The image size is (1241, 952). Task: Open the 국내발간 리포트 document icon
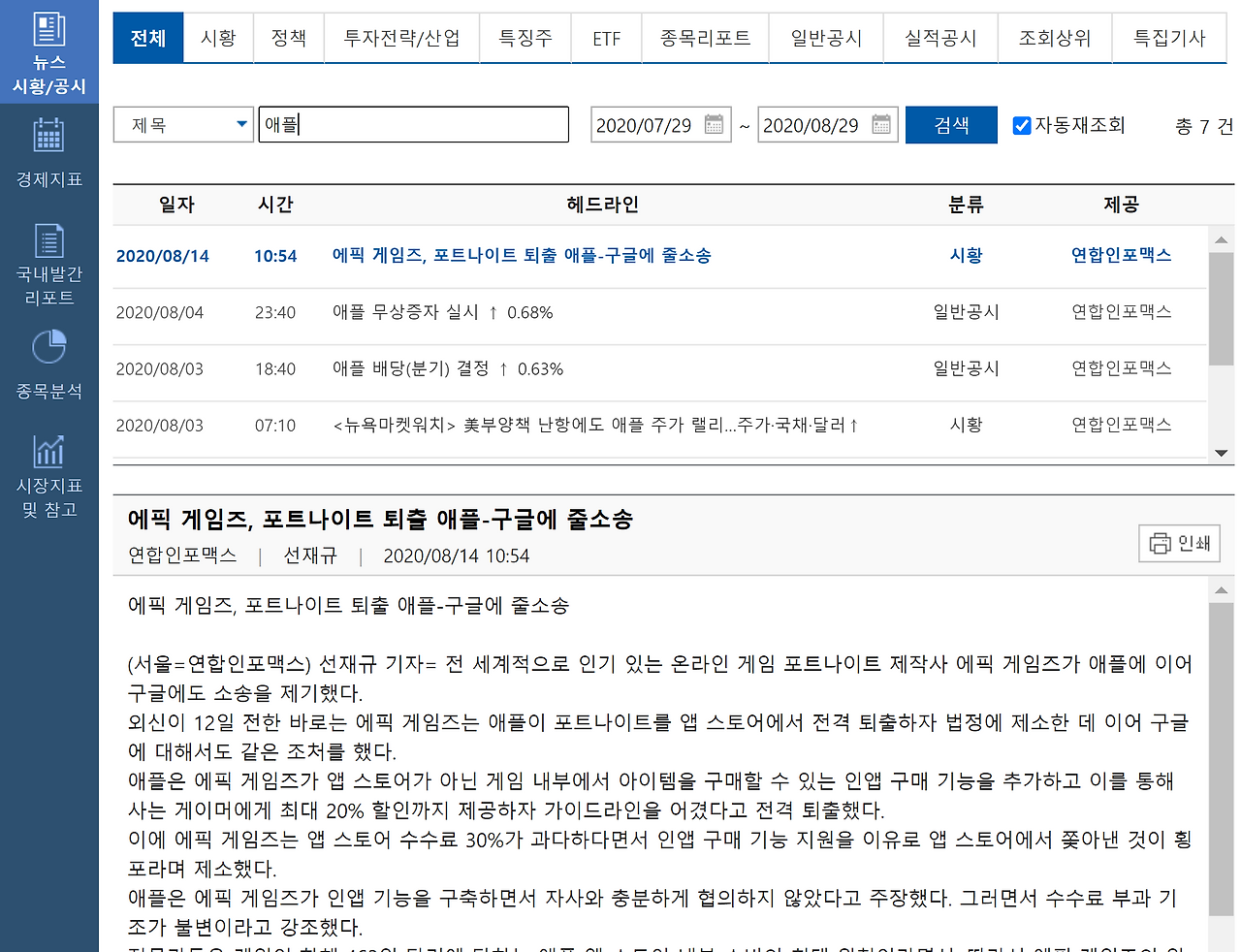(48, 240)
